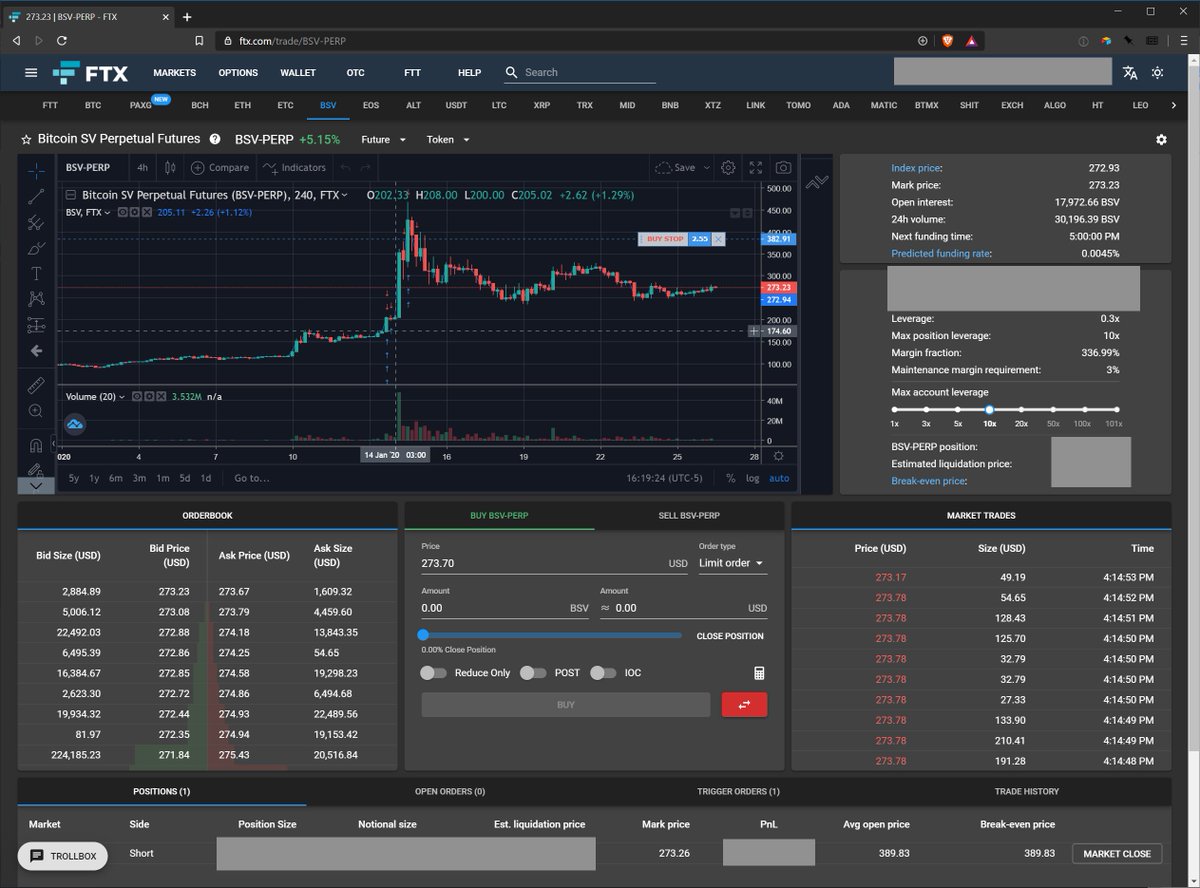
Task: Toggle the magnet mode icon
Action: (x=36, y=445)
